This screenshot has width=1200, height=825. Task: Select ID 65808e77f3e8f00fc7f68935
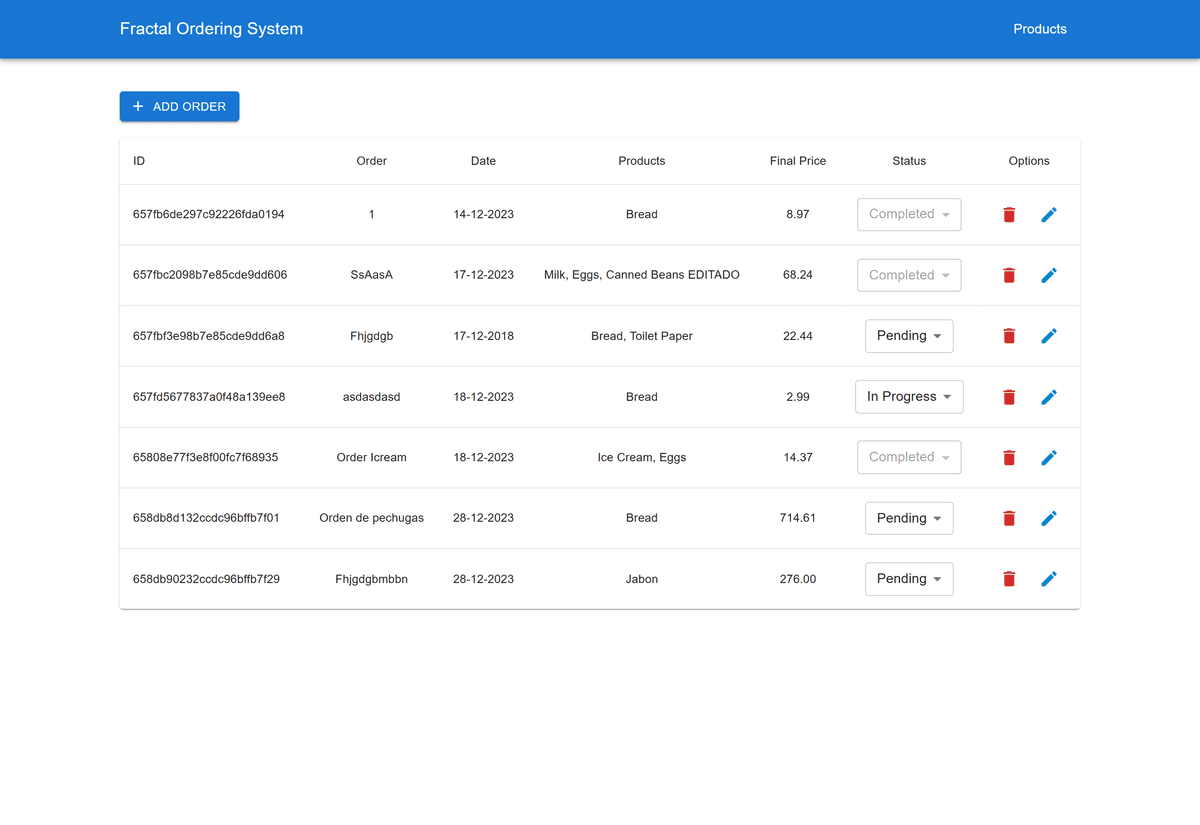coord(205,457)
